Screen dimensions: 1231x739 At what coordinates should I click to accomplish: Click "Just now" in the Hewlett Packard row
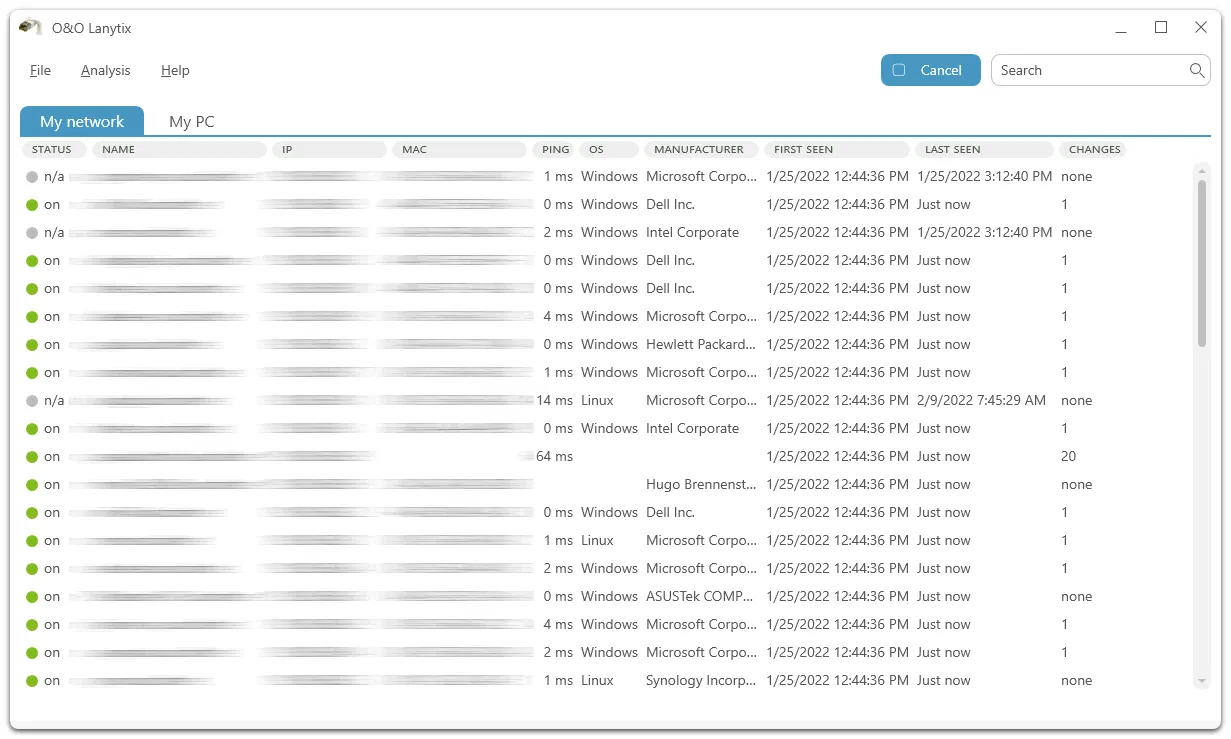(x=944, y=345)
